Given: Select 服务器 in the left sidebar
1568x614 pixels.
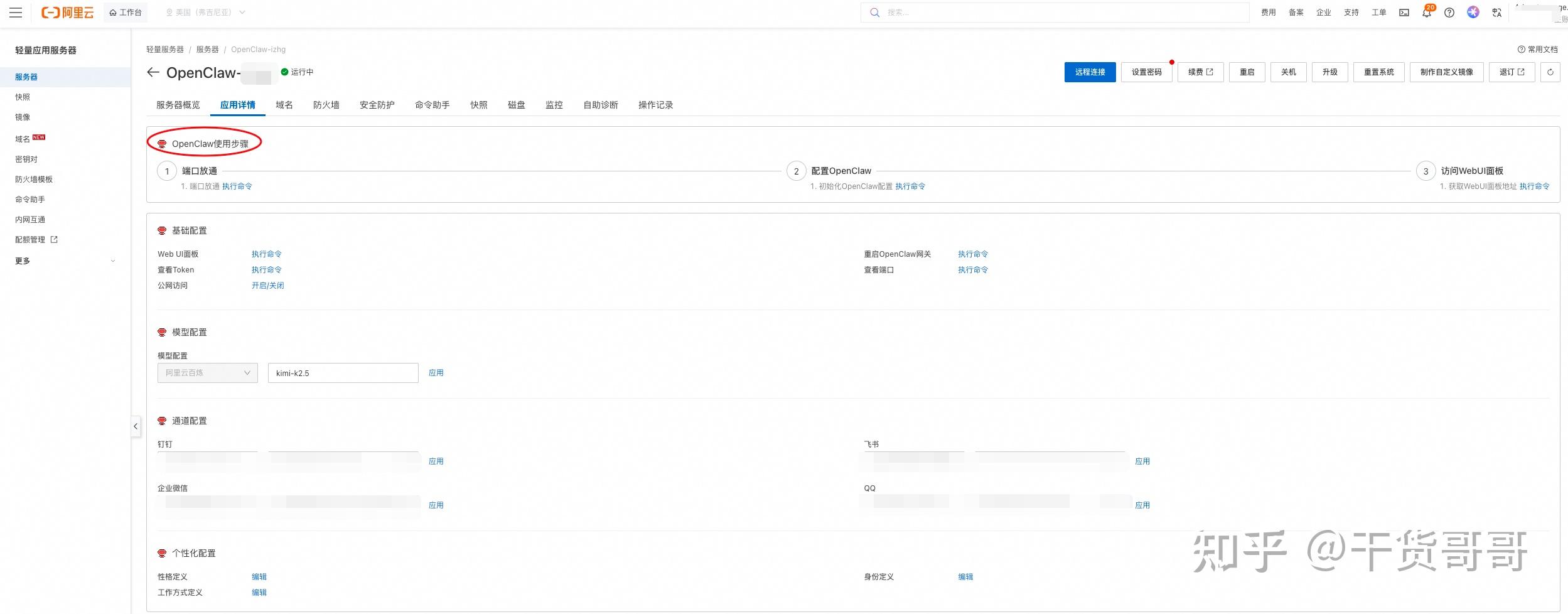Looking at the screenshot, I should point(65,77).
